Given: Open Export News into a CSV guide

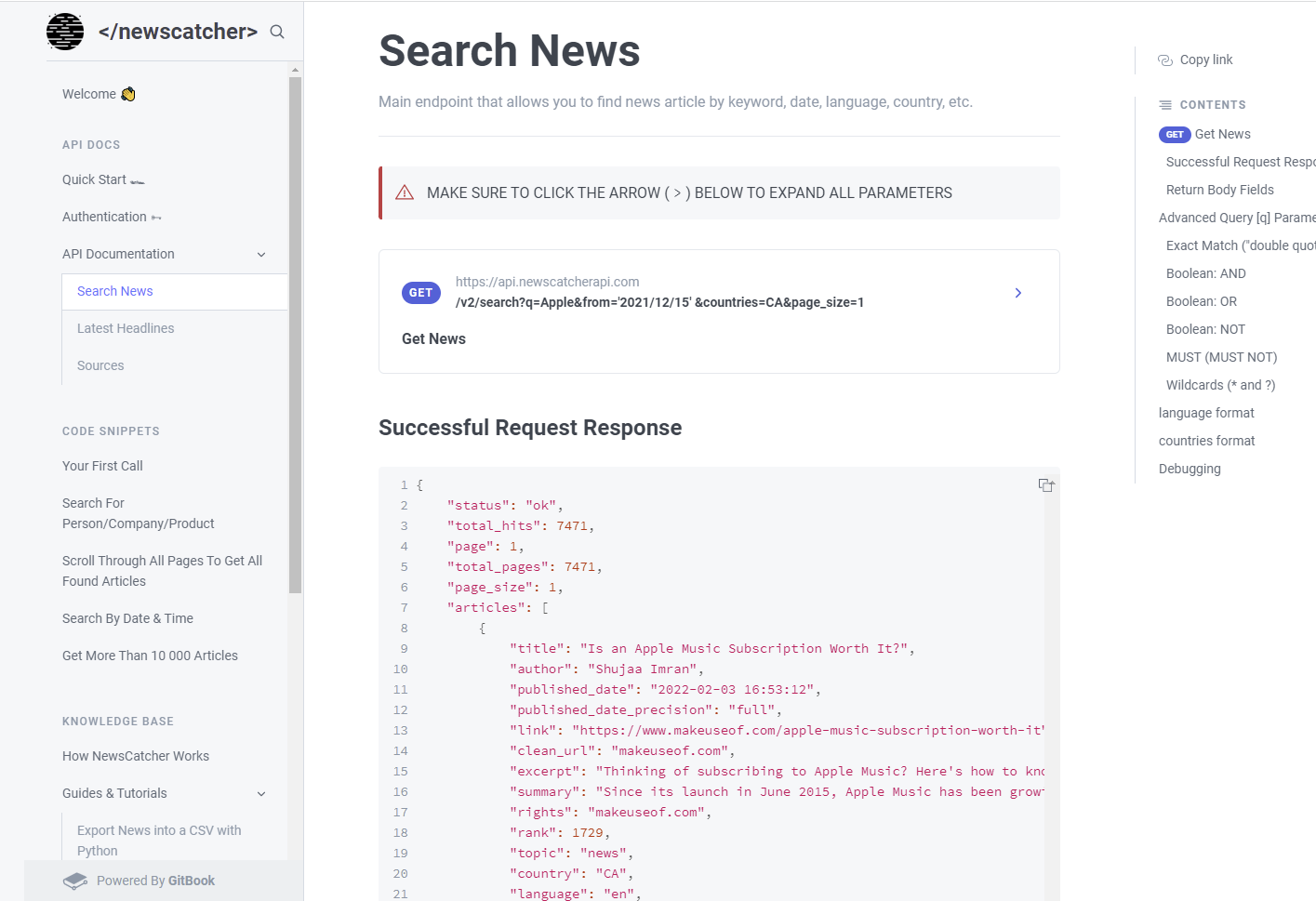Looking at the screenshot, I should click(x=159, y=841).
